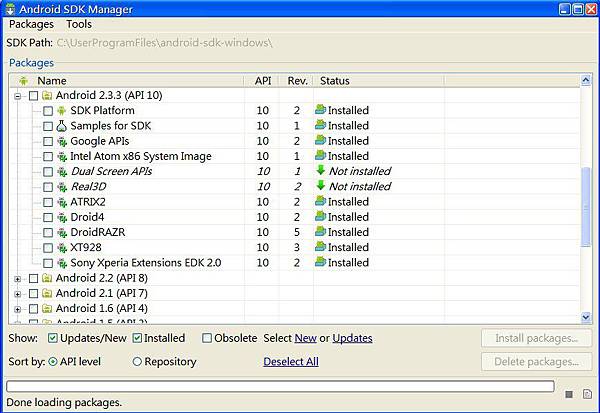Click the flask icon for Samples for SDK
This screenshot has height=413, width=600.
click(62, 126)
